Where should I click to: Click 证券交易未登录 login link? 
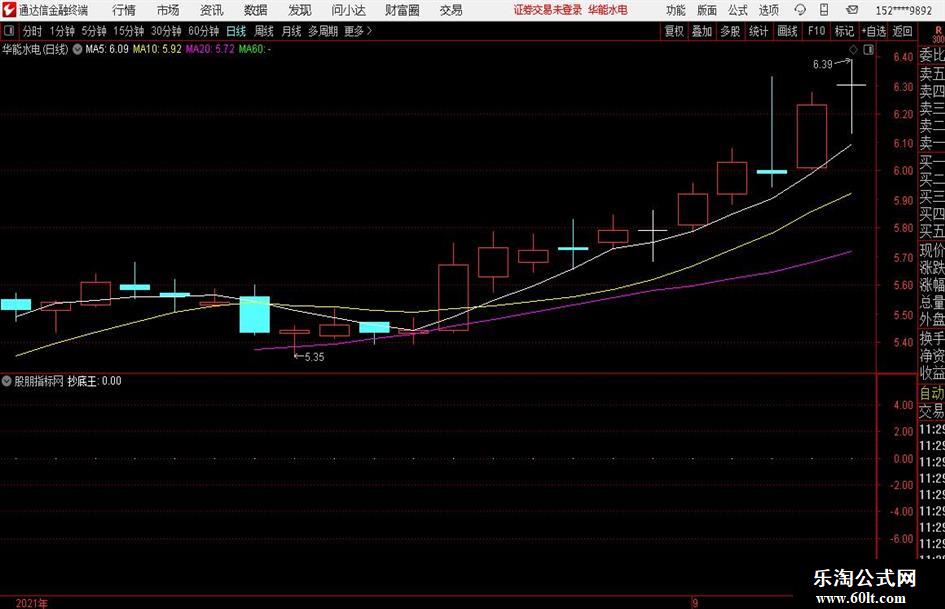[x=547, y=10]
